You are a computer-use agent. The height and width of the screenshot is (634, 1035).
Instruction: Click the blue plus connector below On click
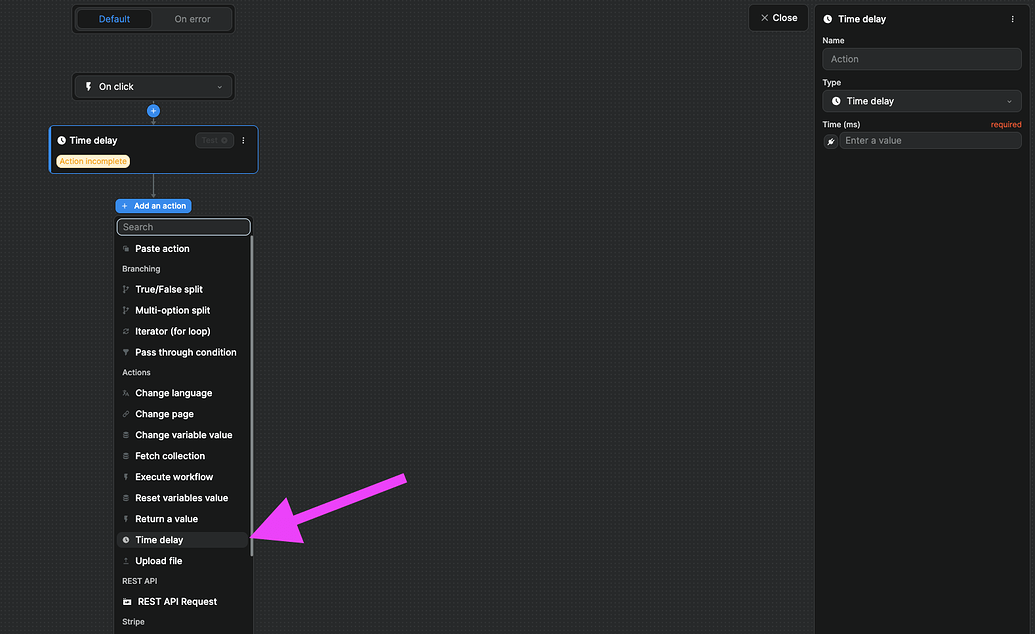coord(153,111)
